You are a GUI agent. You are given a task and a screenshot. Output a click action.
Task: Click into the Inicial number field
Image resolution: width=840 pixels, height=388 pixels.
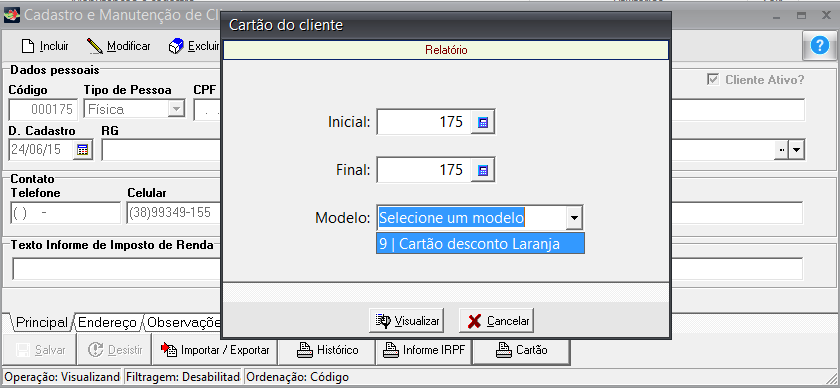[x=424, y=123]
